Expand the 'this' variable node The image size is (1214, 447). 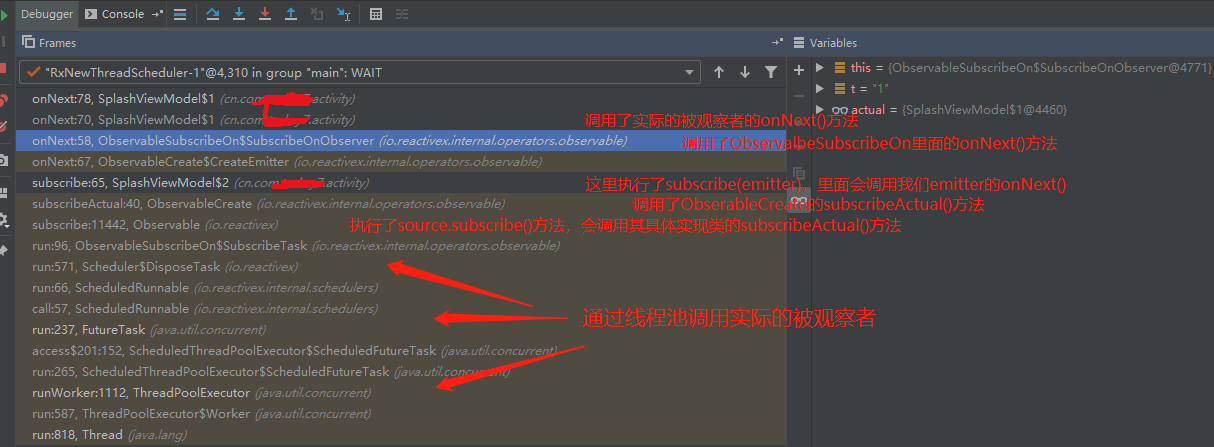click(x=820, y=68)
